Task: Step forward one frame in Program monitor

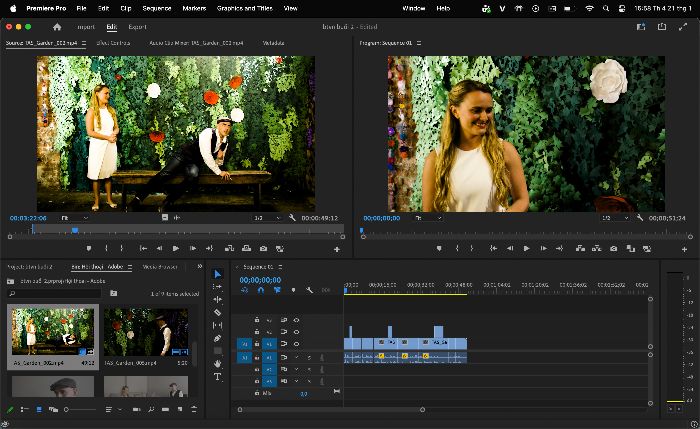Action: (543, 249)
